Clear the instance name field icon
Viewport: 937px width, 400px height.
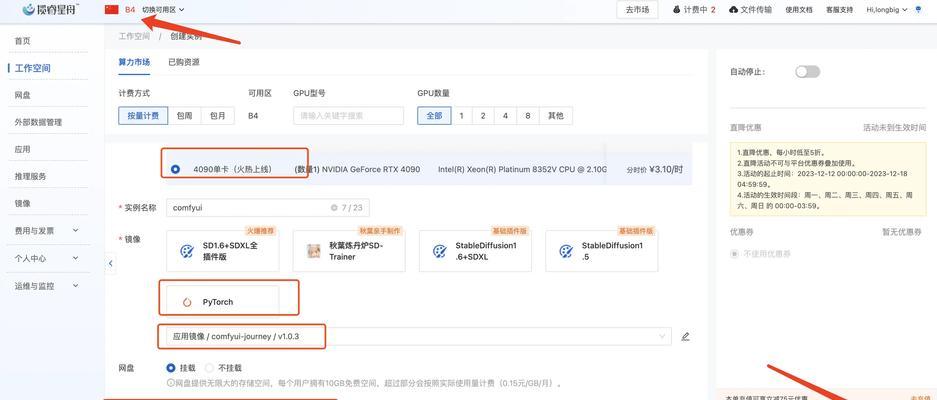click(x=334, y=208)
